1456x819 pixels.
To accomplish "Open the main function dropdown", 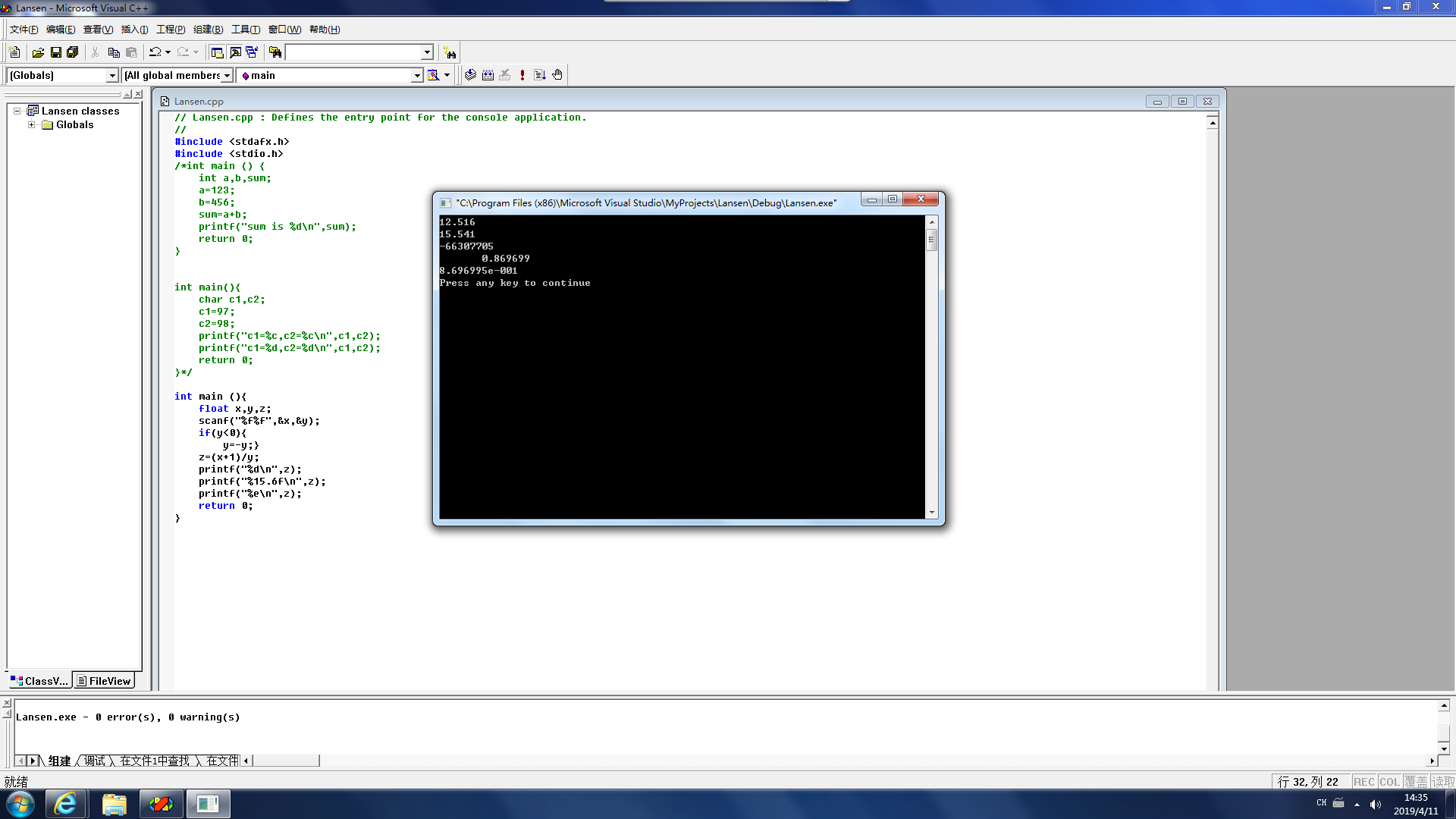I will (416, 75).
